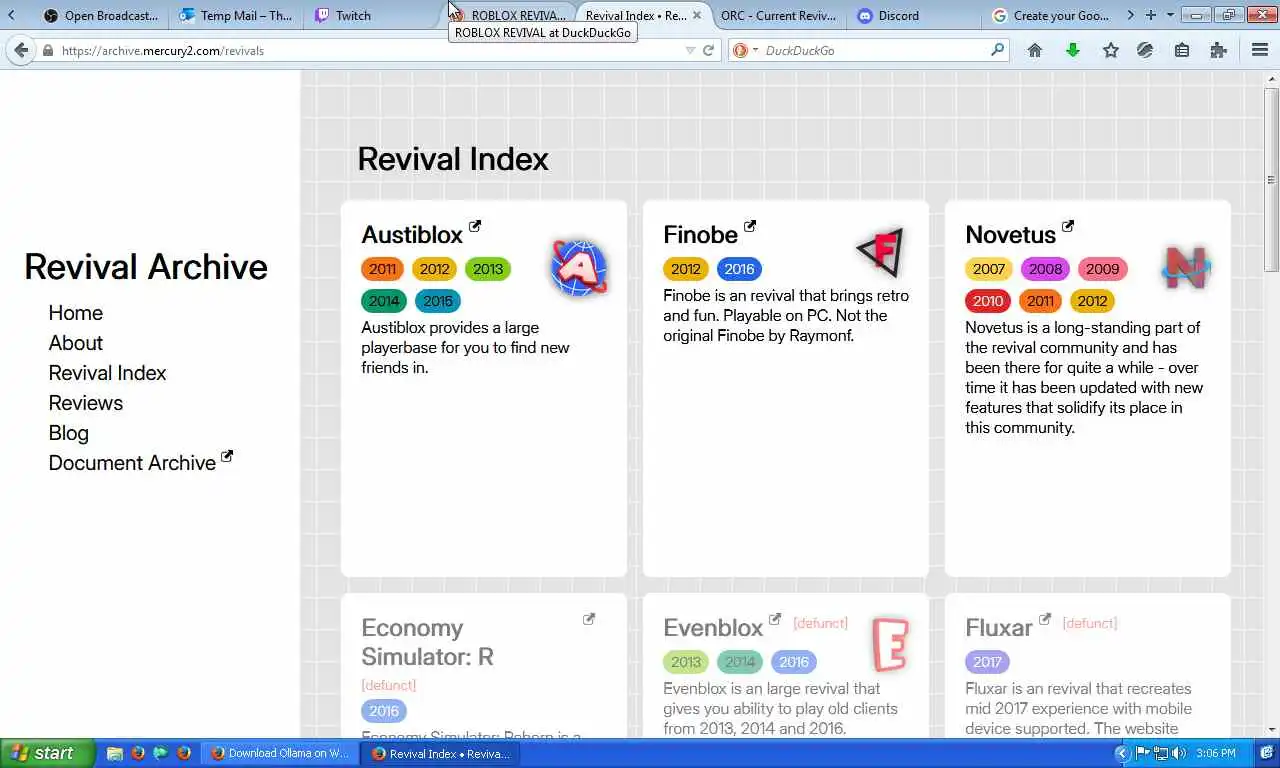Image resolution: width=1280 pixels, height=768 pixels.
Task: Switch to ROBLOX REVIVAL tab
Action: point(510,15)
